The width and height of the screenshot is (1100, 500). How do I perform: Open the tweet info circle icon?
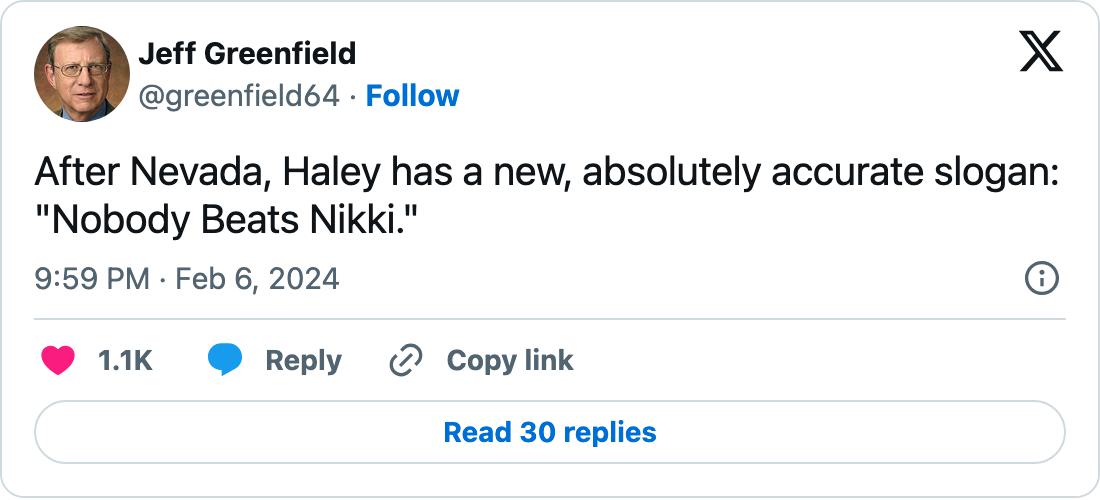point(1042,278)
